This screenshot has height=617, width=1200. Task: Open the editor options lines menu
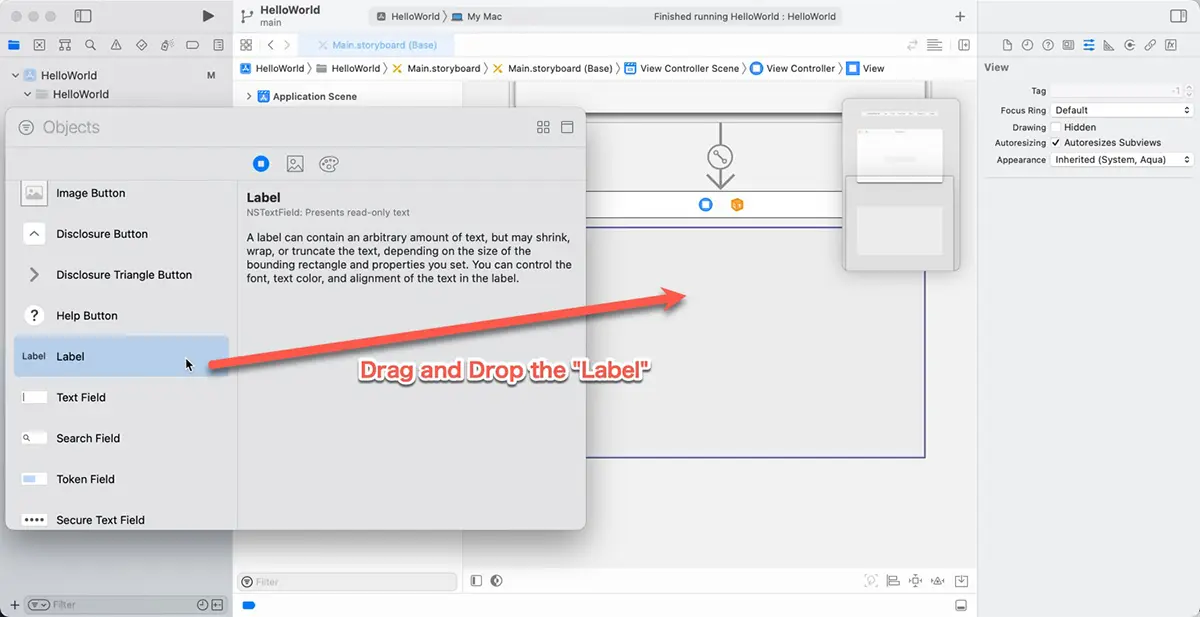935,45
